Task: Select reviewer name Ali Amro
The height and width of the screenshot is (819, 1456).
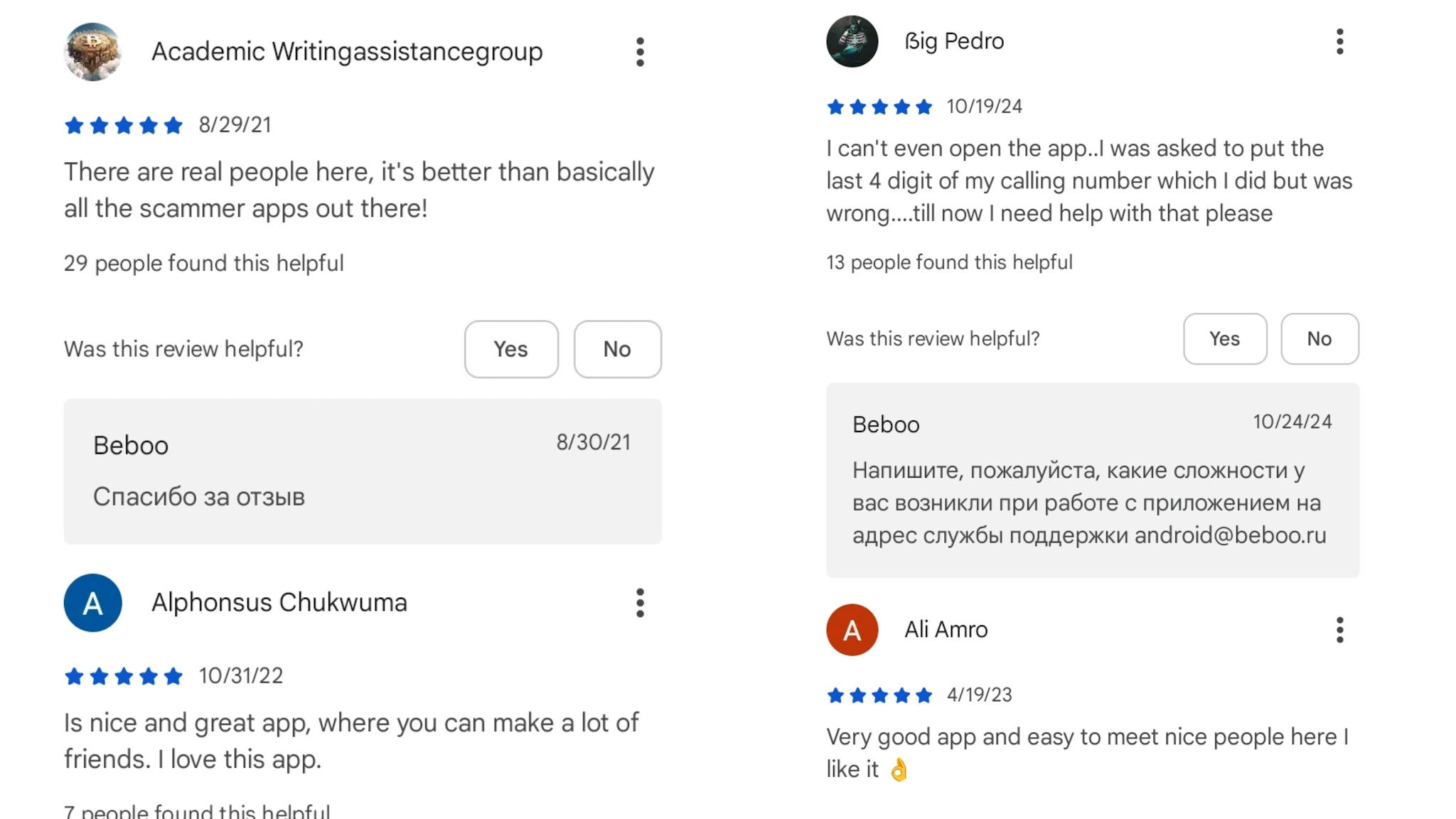Action: click(946, 630)
